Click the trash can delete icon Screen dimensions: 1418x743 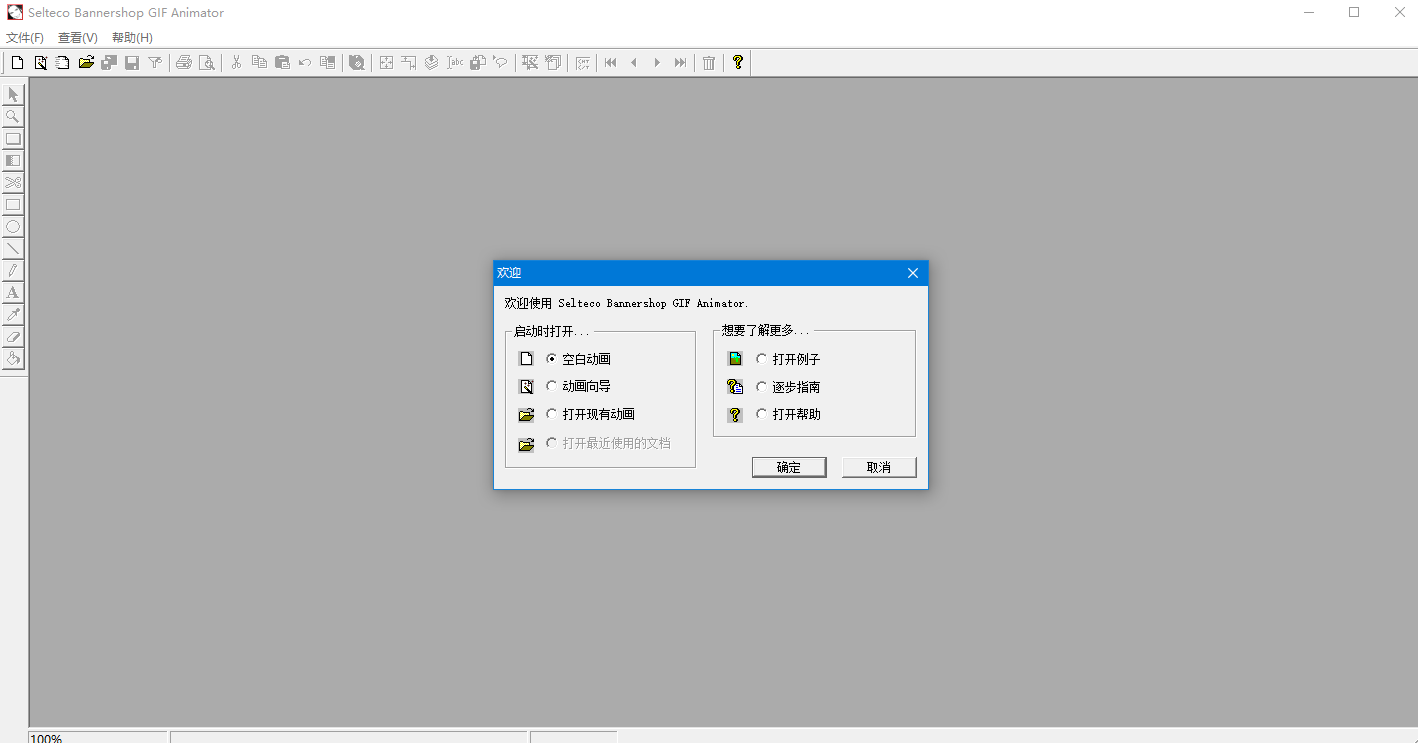[x=709, y=63]
